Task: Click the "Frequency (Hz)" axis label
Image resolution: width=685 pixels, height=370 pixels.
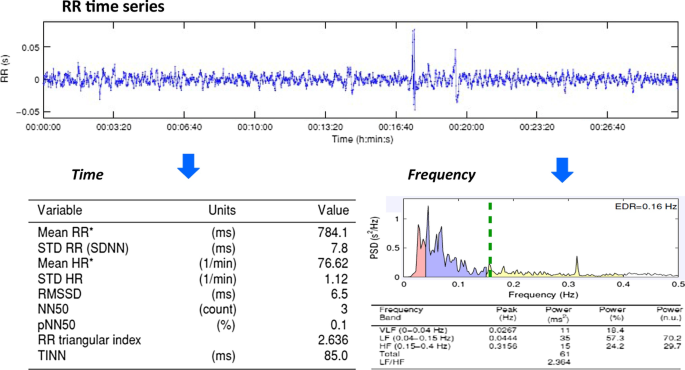Action: point(543,295)
